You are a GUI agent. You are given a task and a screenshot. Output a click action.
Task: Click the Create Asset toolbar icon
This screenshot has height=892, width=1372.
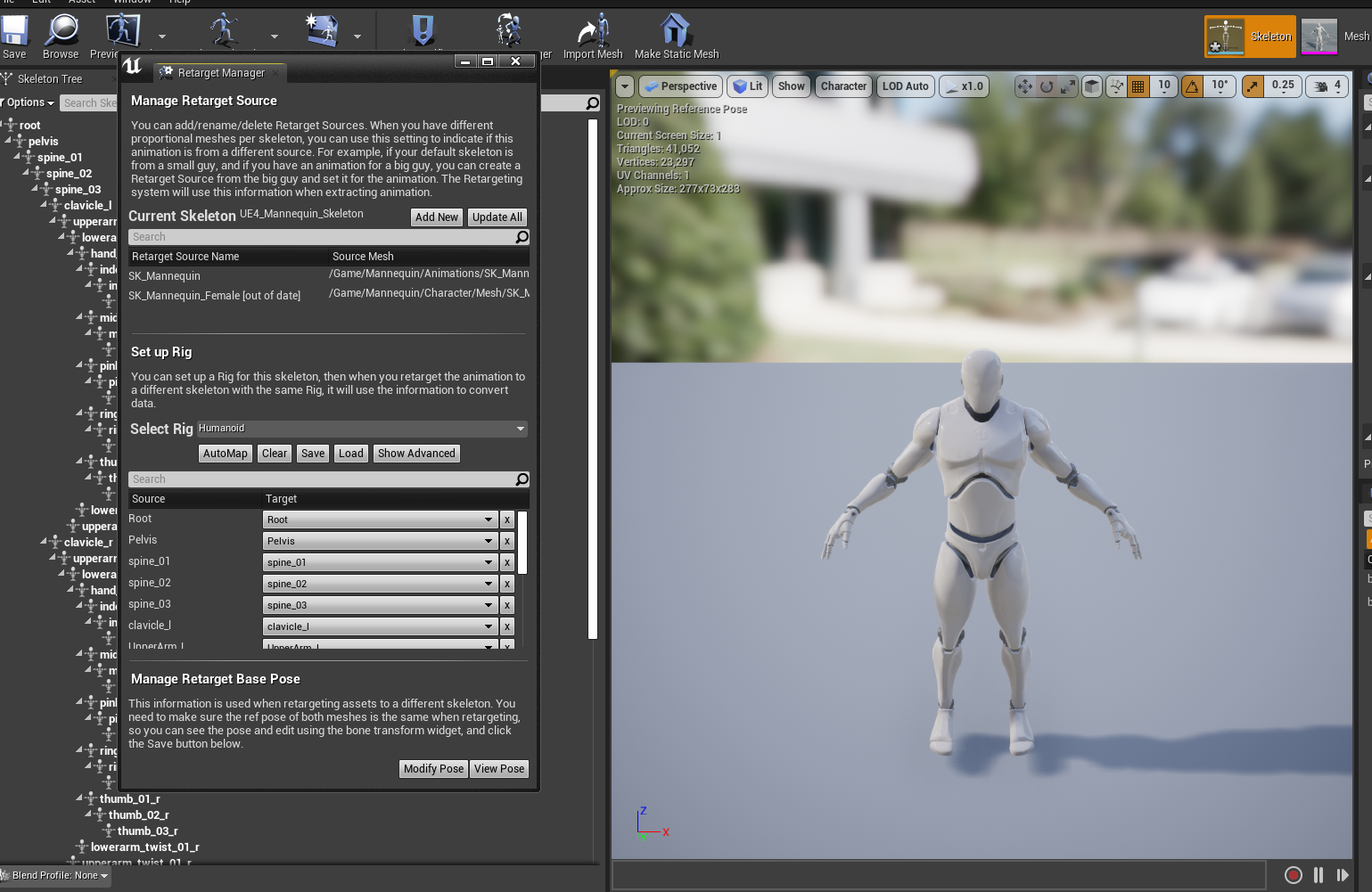click(x=322, y=29)
